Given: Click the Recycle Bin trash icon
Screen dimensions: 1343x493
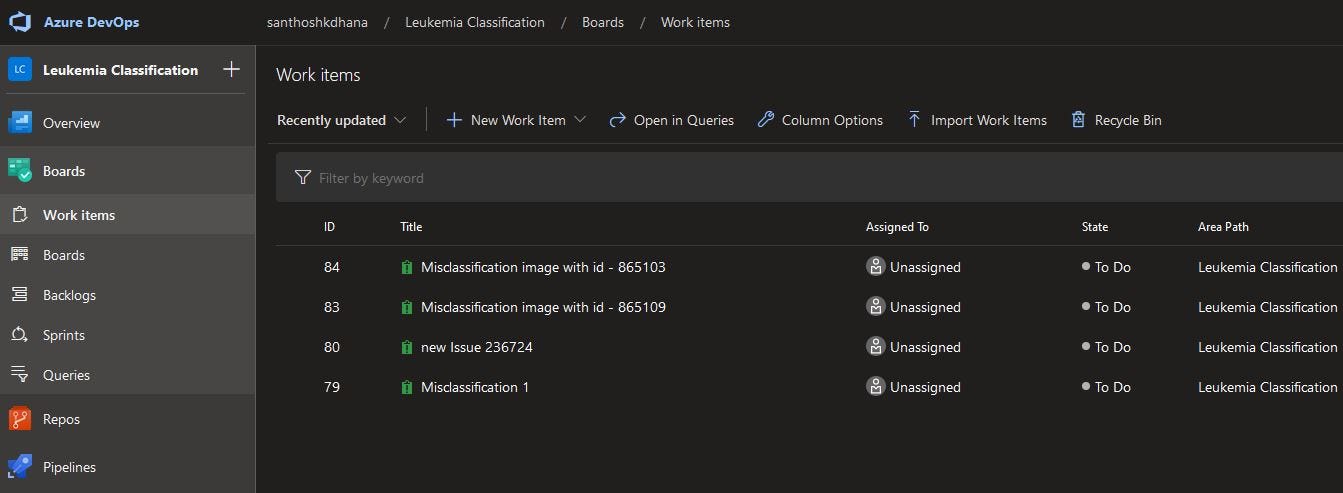Looking at the screenshot, I should click(x=1078, y=120).
